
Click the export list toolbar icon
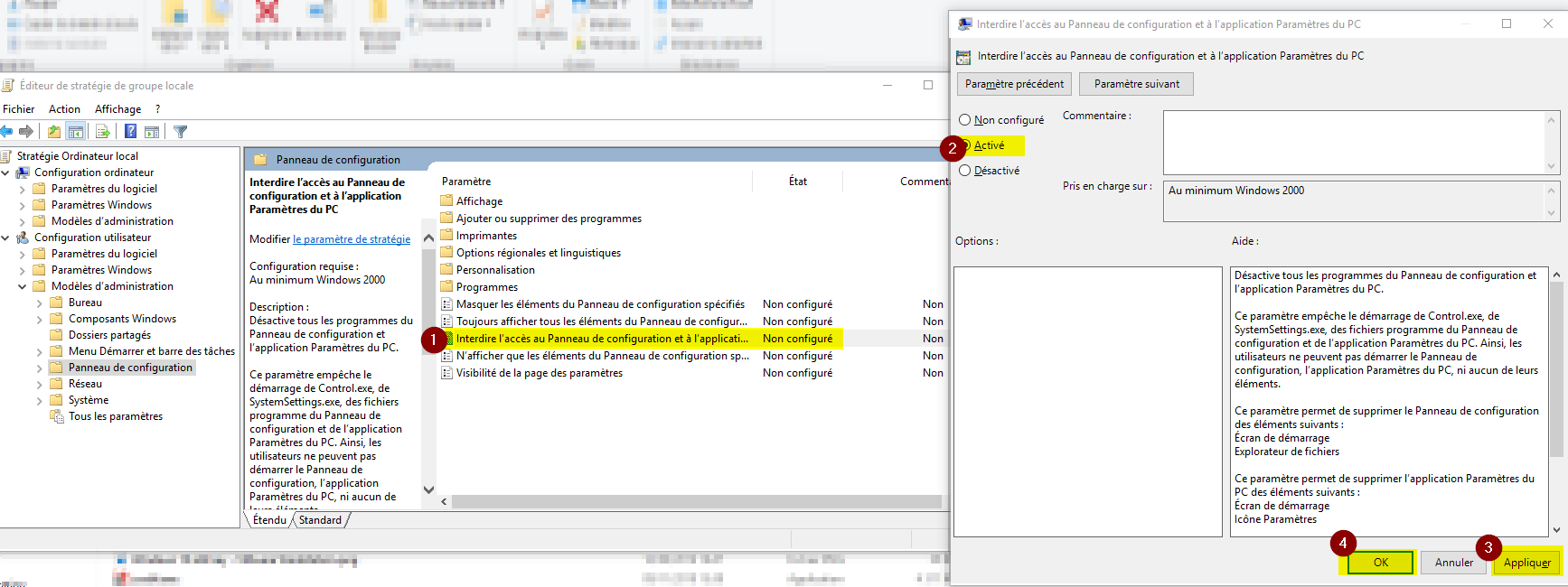(x=103, y=132)
